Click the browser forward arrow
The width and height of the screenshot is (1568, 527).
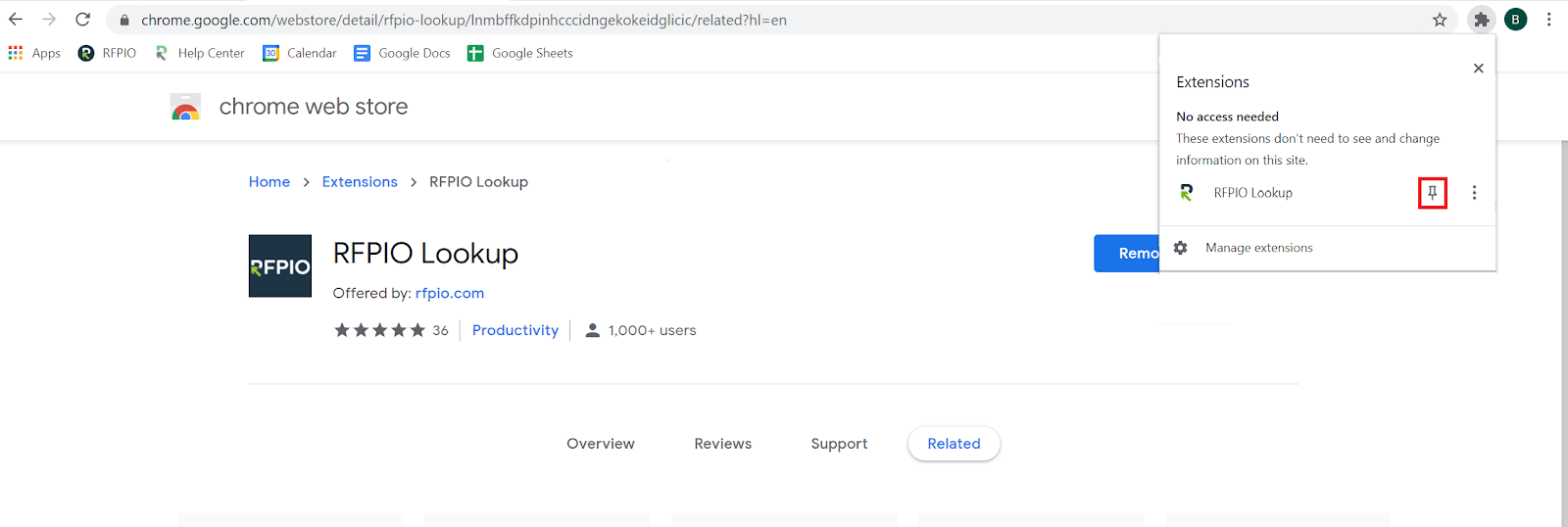49,20
